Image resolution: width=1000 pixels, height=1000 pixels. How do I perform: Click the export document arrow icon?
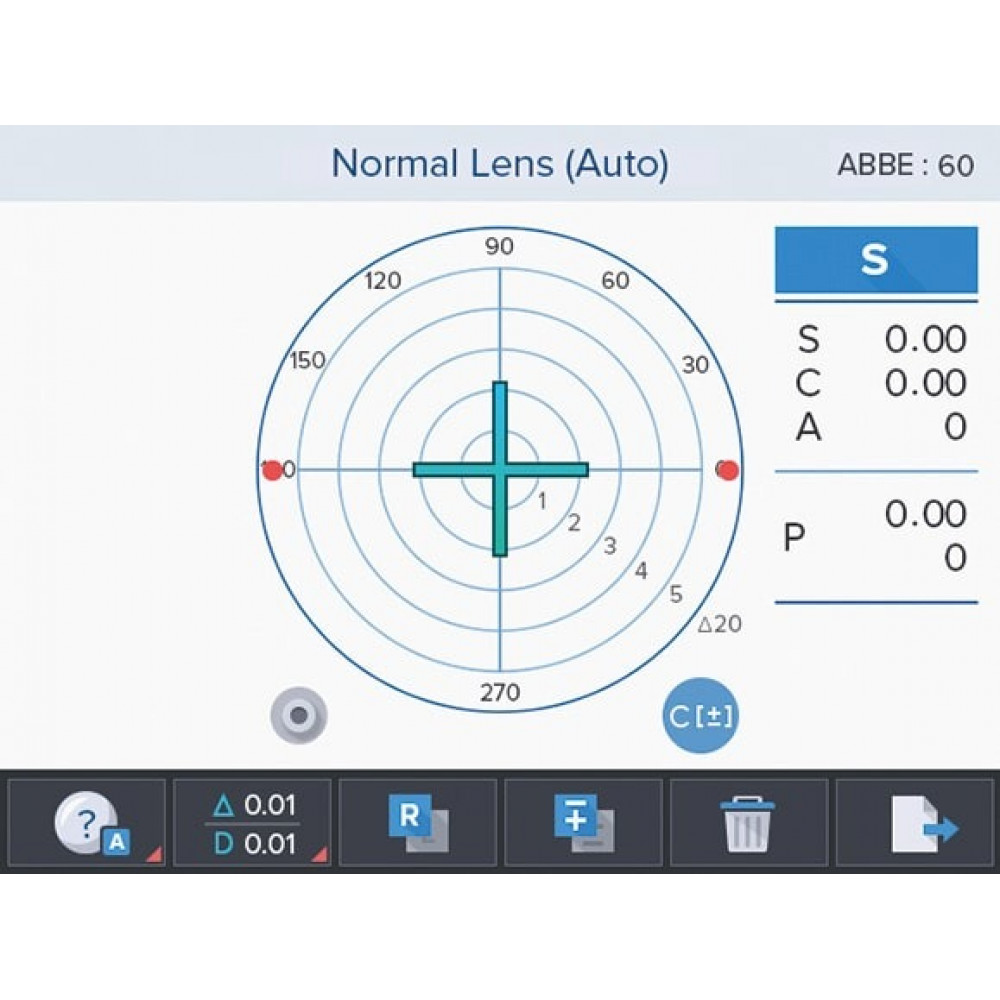point(915,823)
